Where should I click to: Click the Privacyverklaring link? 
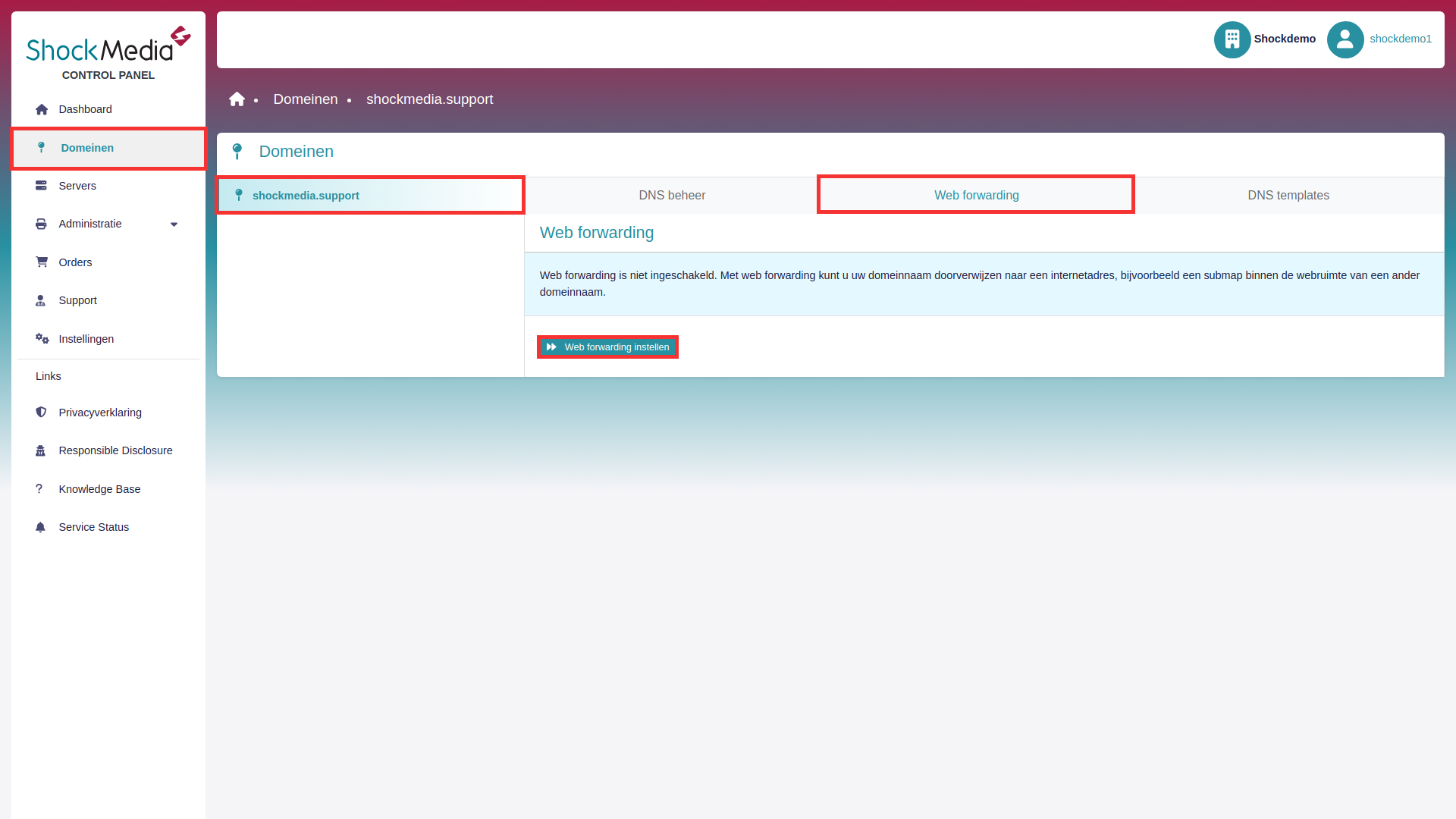pos(100,412)
